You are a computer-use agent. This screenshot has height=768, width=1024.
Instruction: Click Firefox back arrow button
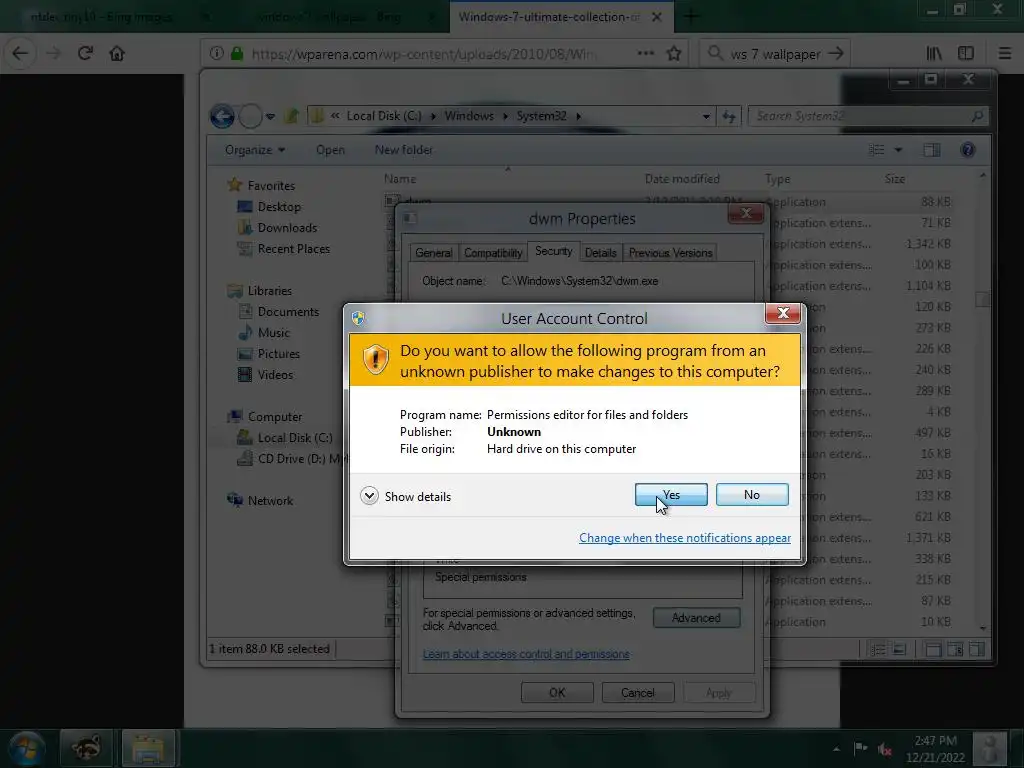point(20,53)
